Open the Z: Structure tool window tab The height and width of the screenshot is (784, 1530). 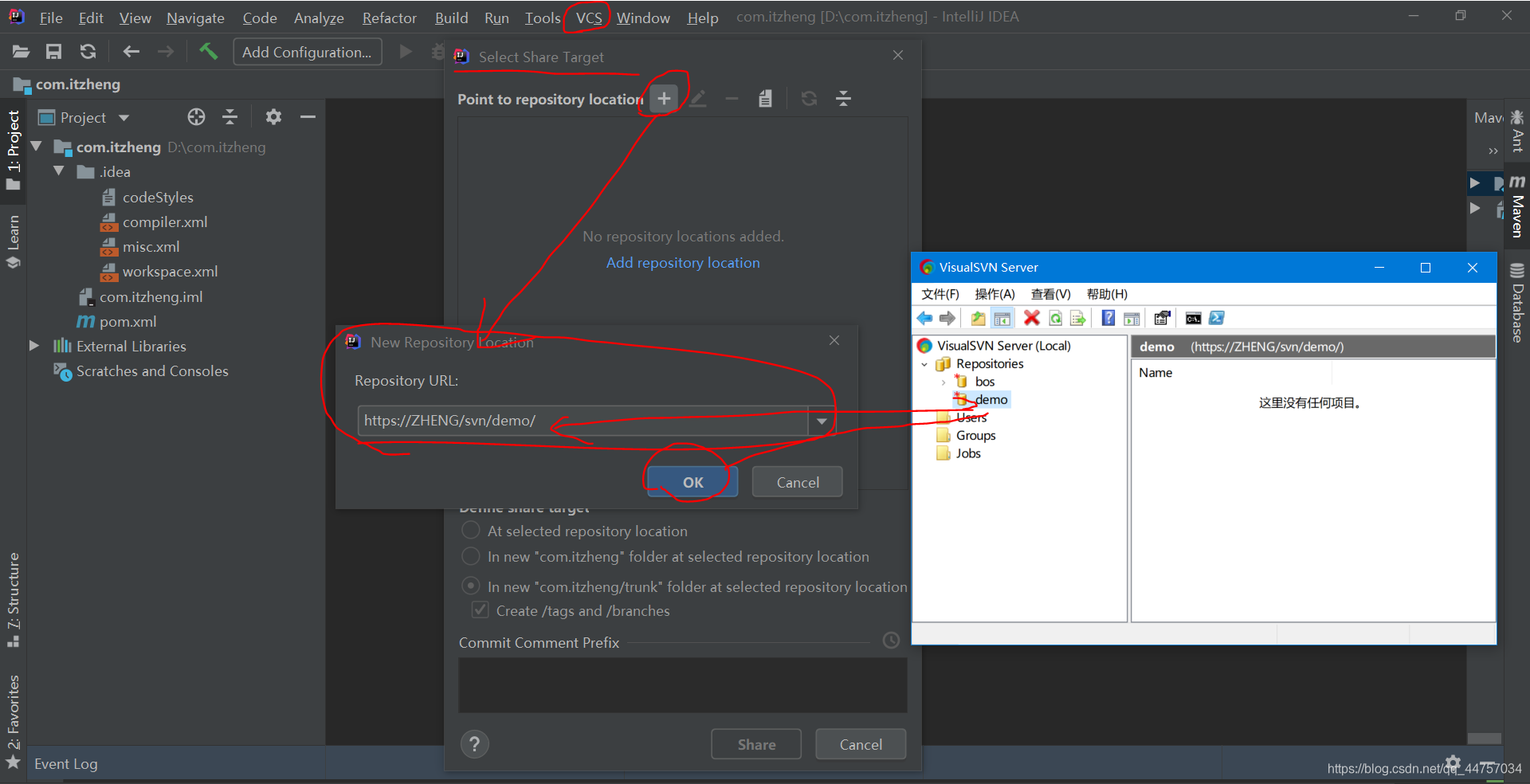(14, 599)
